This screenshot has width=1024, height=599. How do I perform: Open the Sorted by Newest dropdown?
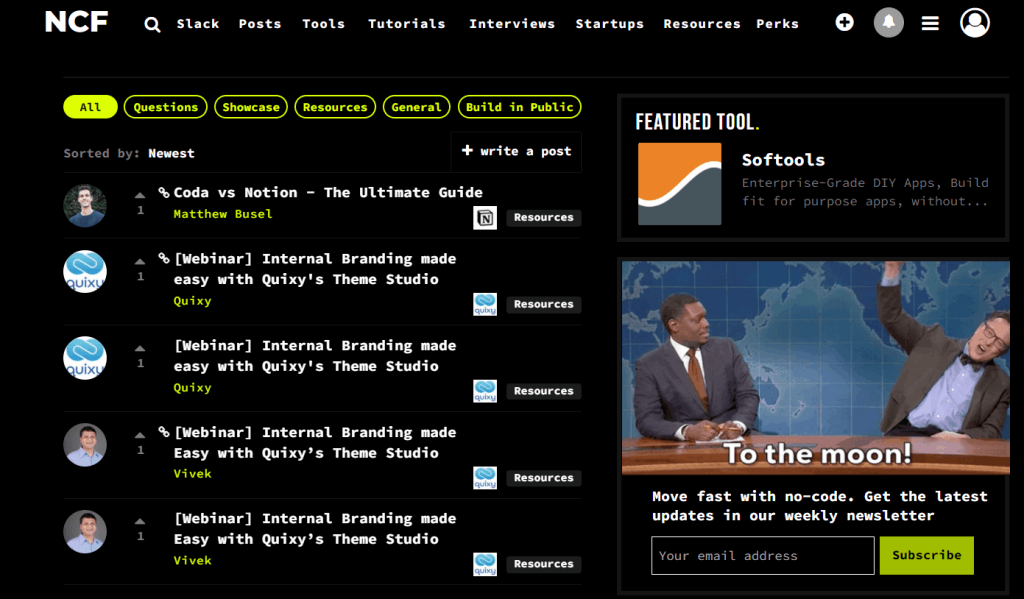tap(171, 154)
